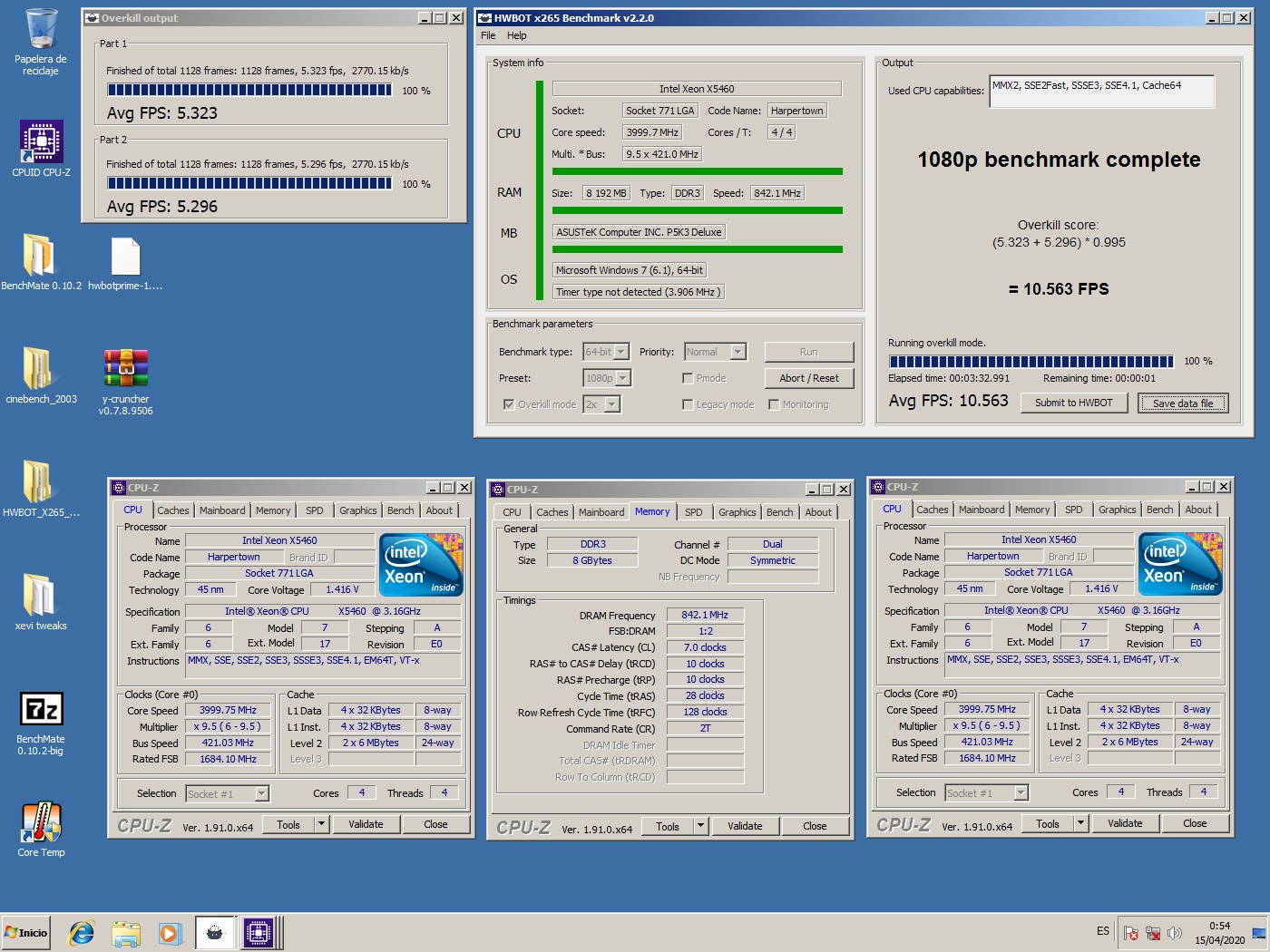Click the Used CPU capabilities text box

pyautogui.click(x=1102, y=92)
